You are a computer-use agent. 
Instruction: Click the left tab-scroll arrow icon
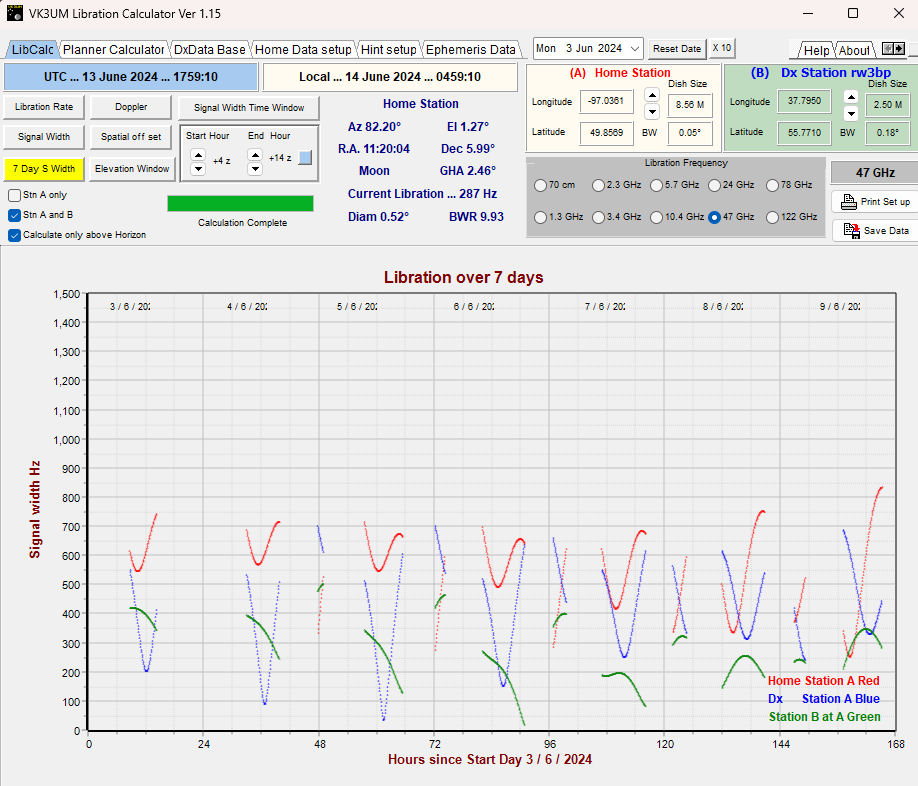888,48
